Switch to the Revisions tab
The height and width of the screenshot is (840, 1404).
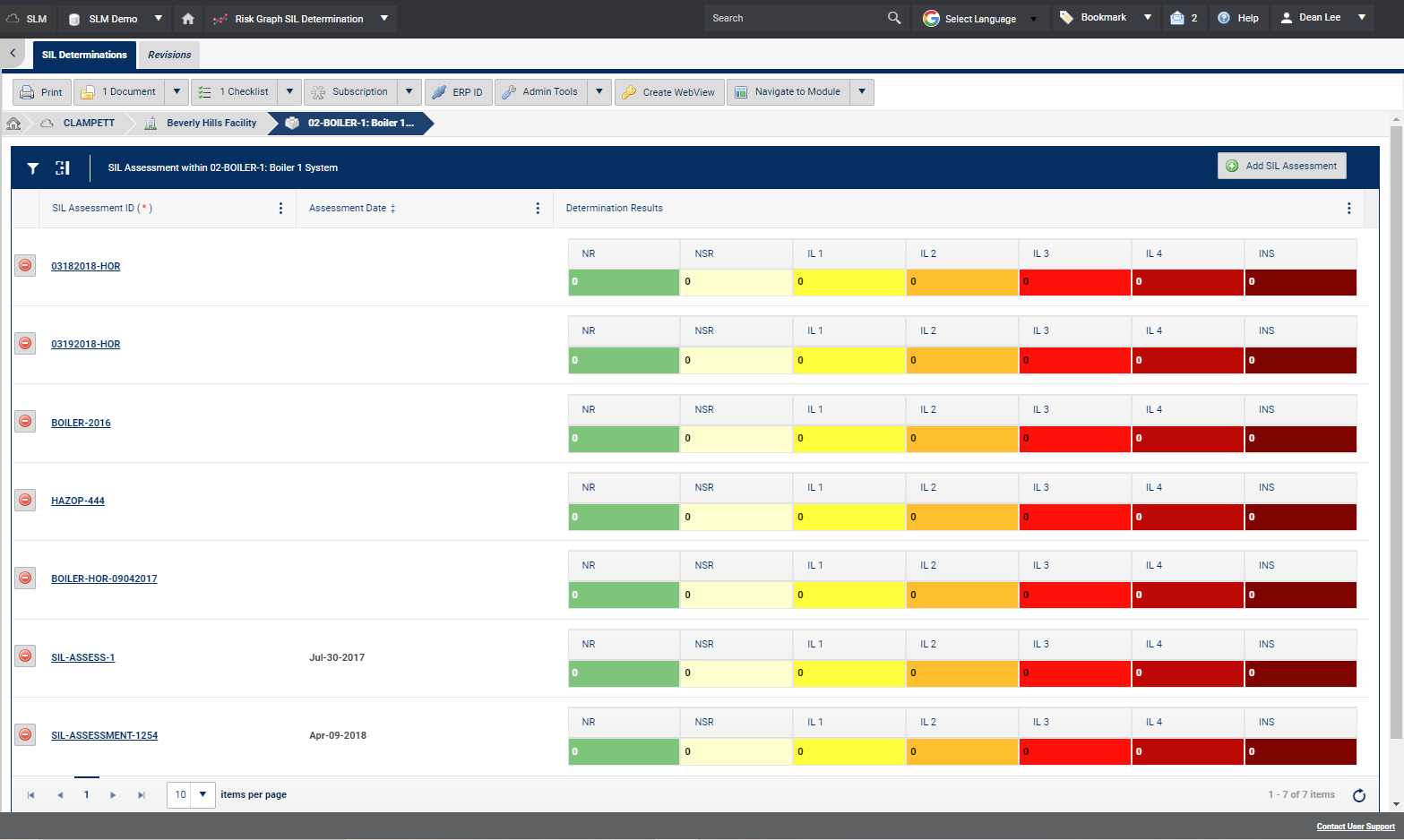(169, 55)
